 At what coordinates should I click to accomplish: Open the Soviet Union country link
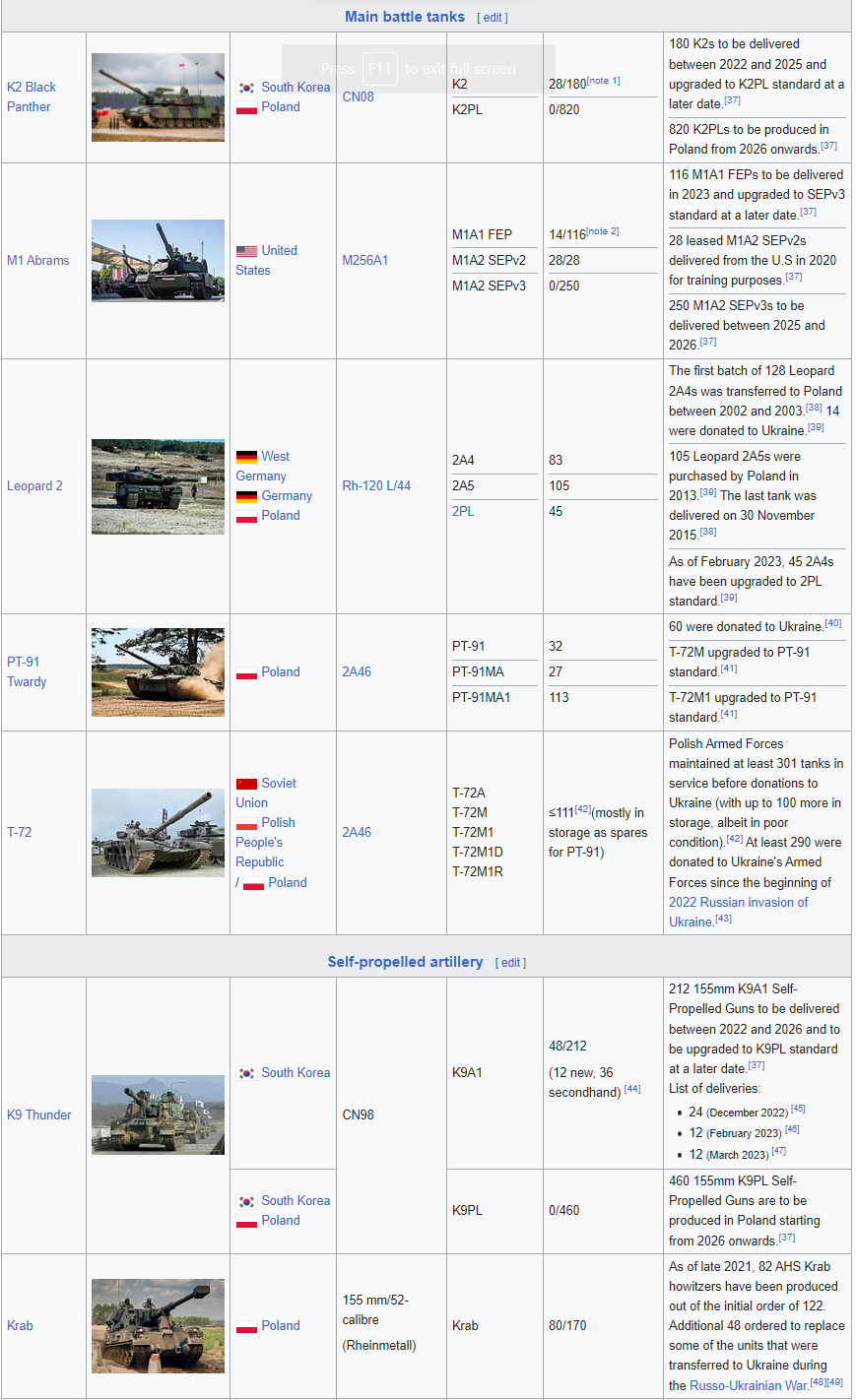pyautogui.click(x=266, y=793)
